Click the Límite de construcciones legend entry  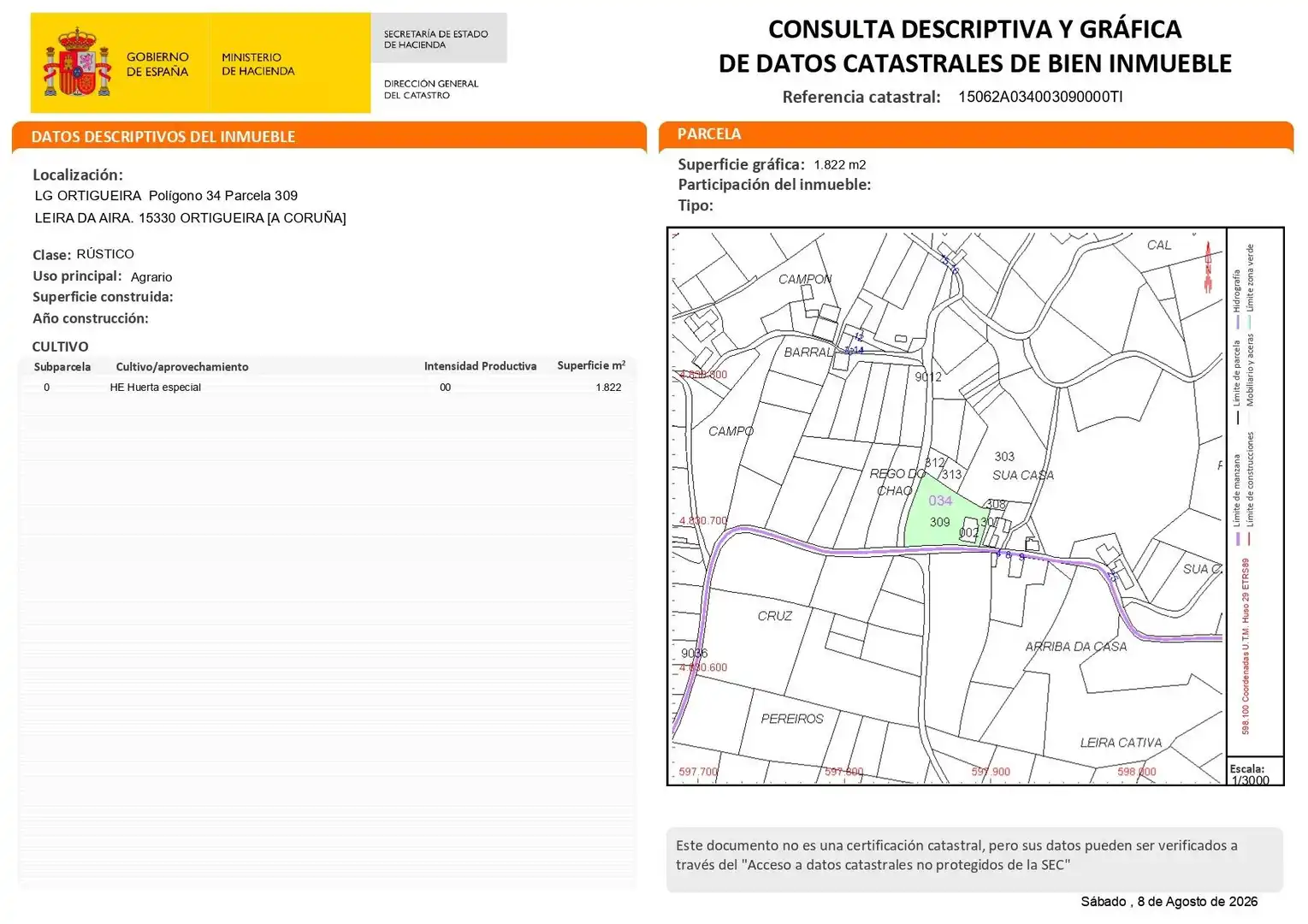(x=1250, y=489)
